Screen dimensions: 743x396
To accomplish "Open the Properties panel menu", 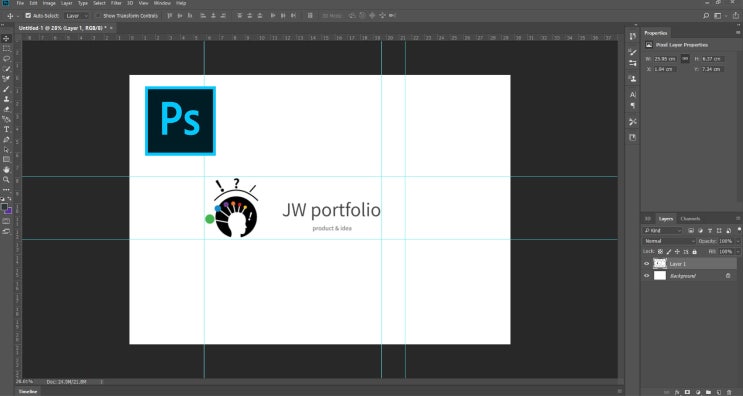I will (739, 33).
